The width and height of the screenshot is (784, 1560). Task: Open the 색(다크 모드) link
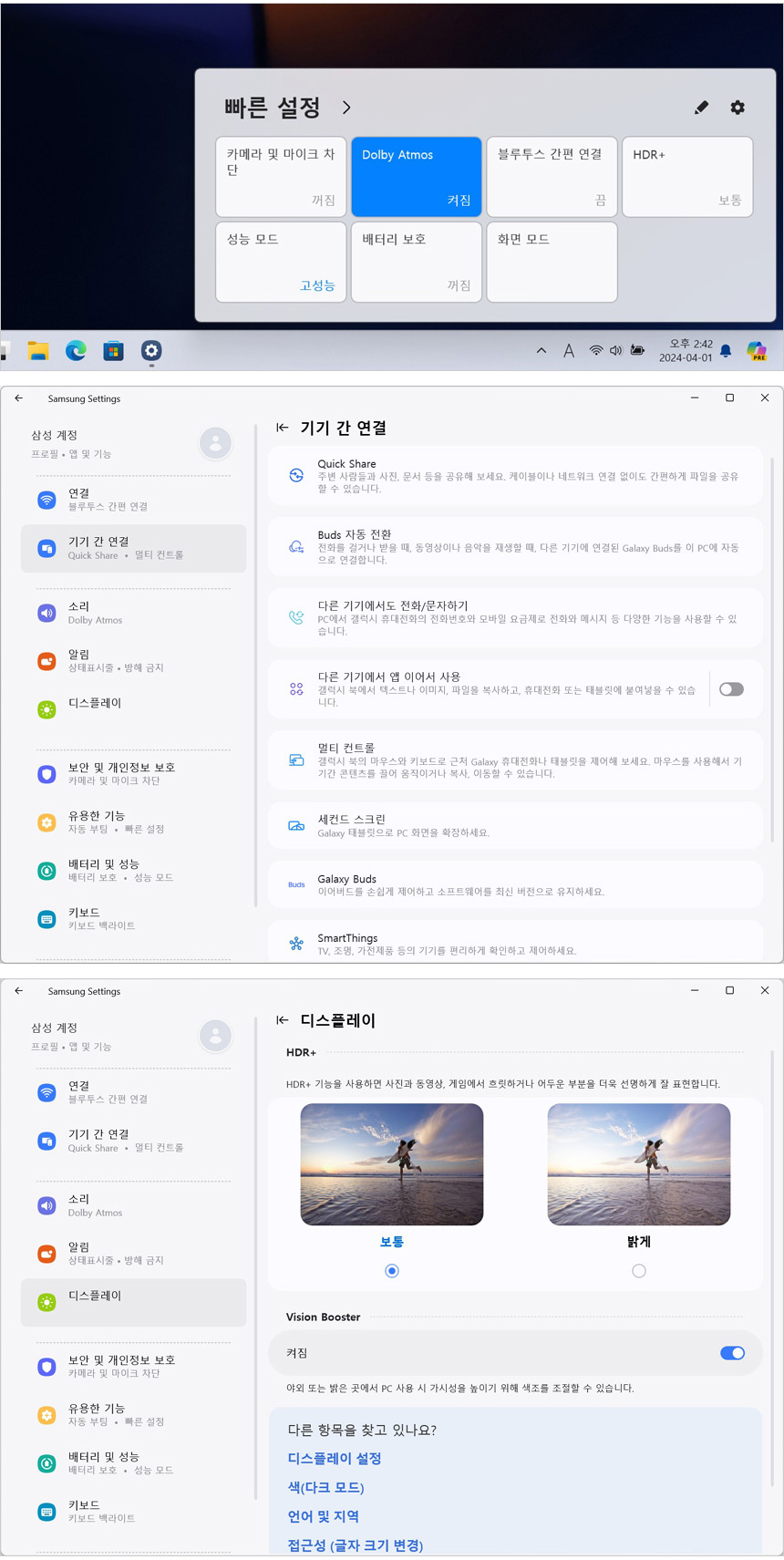click(x=325, y=1488)
